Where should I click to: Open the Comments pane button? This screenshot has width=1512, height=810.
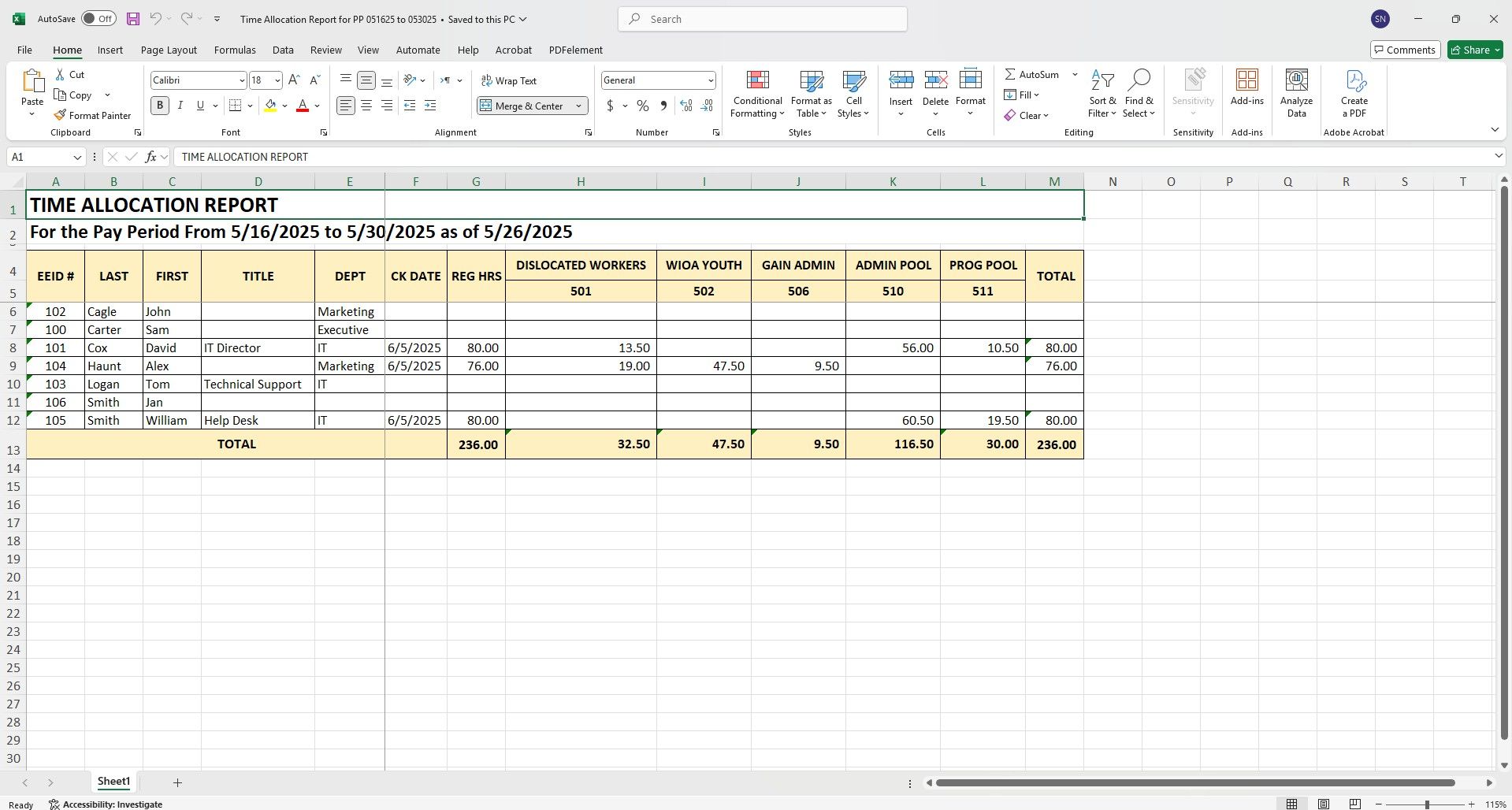[x=1406, y=50]
